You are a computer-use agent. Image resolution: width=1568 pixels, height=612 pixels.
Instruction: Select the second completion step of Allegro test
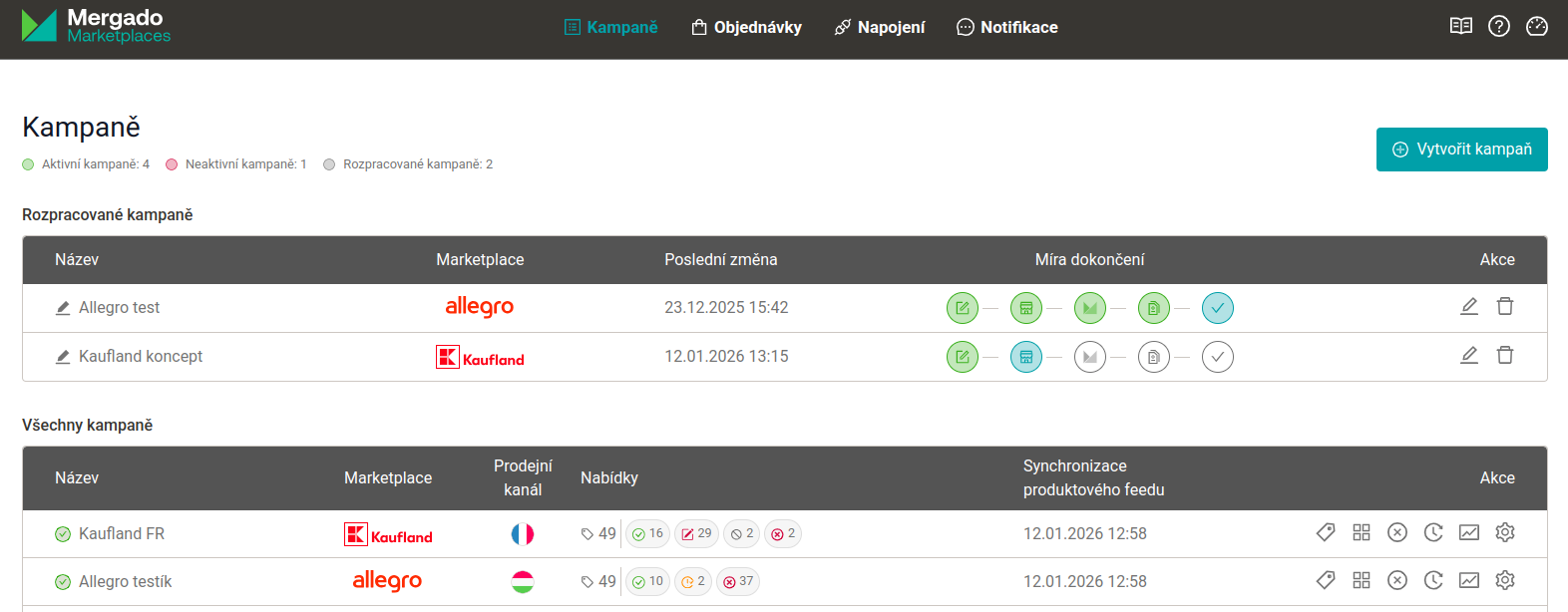tap(1025, 308)
